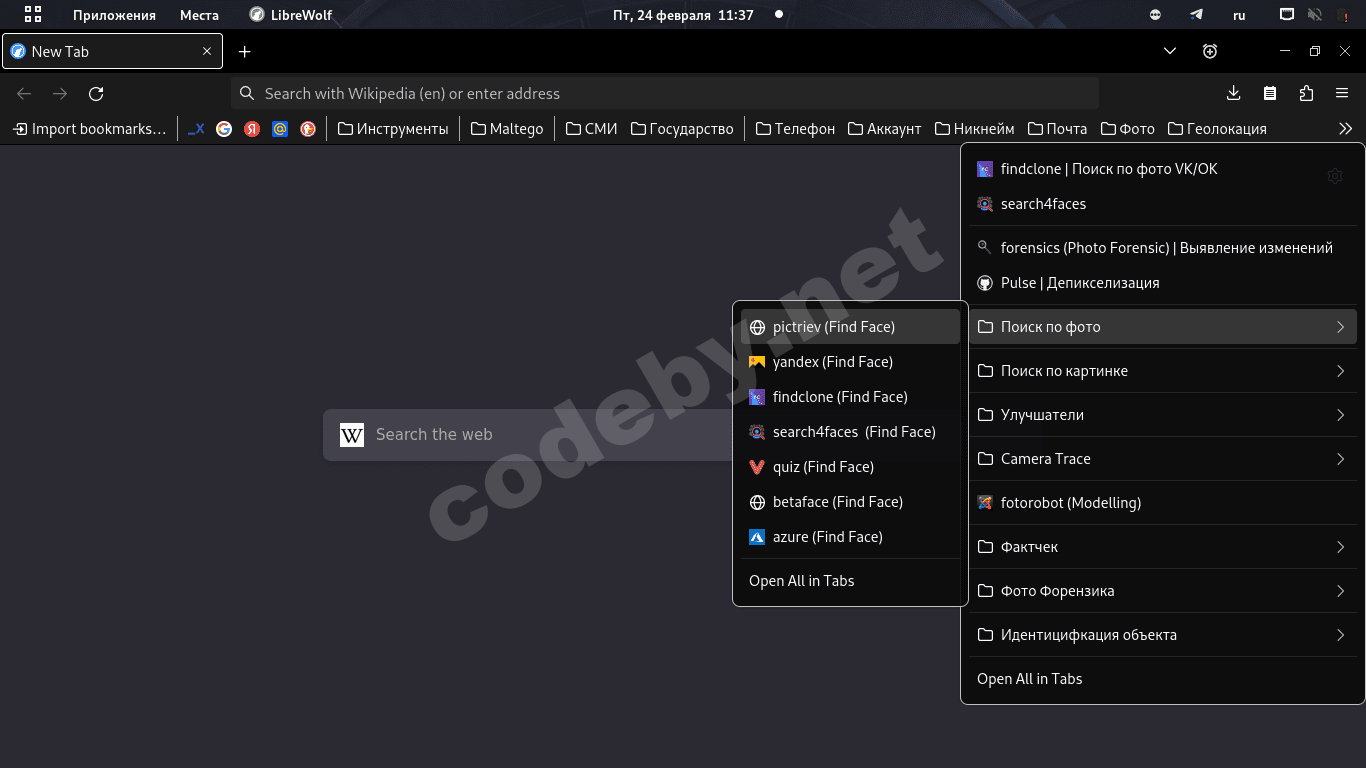Click Open All in Tabs below azure (Find Face)
Image resolution: width=1366 pixels, height=768 pixels.
[850, 581]
